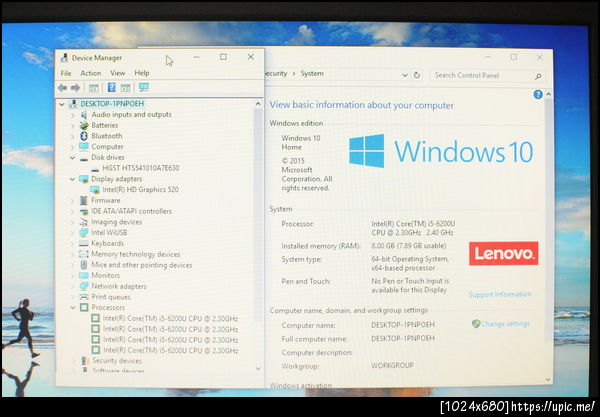Image resolution: width=600 pixels, height=417 pixels.
Task: Select the Batteries category icon
Action: (84, 125)
